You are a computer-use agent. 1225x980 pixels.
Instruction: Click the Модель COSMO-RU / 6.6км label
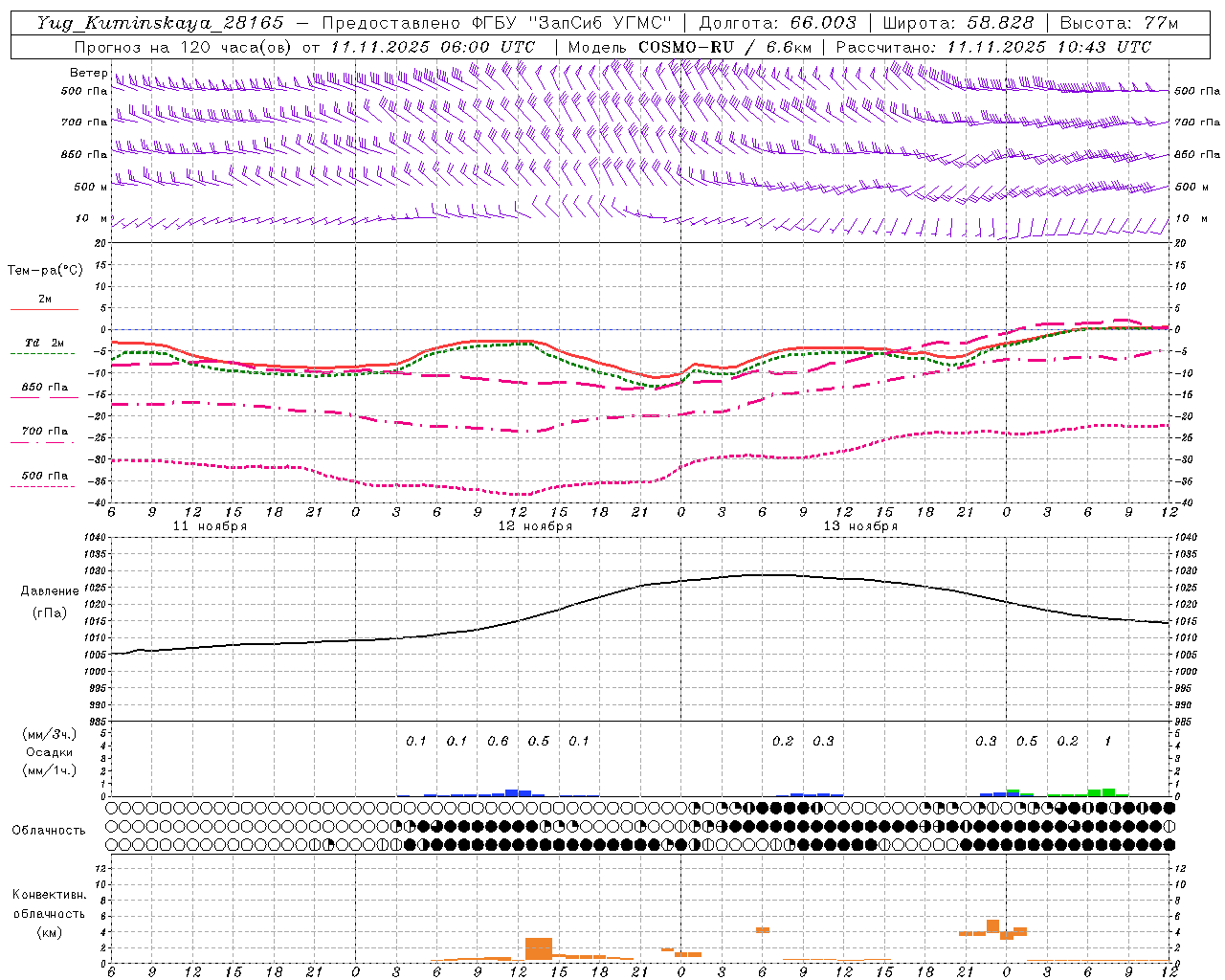[x=690, y=47]
